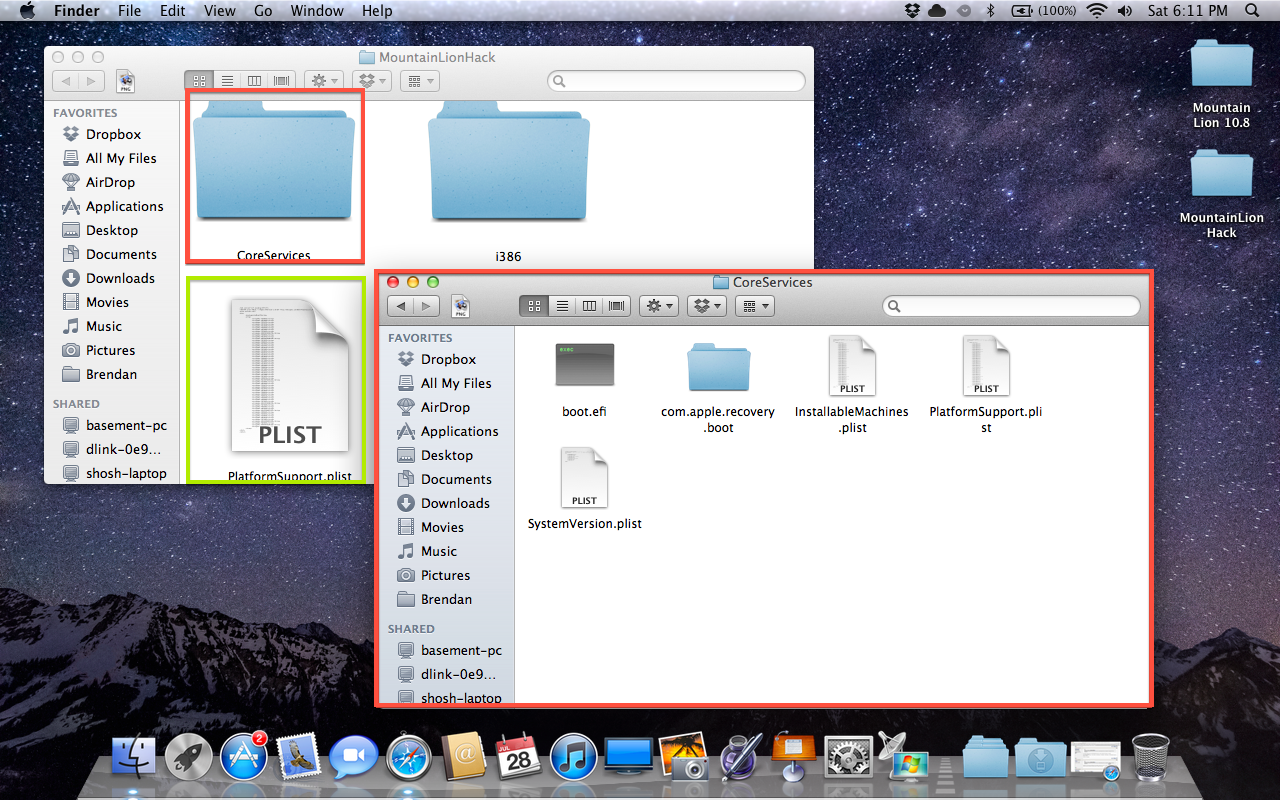Open the Downloads stack in the Dock
Viewport: 1280px width, 800px height.
pyautogui.click(x=1041, y=758)
